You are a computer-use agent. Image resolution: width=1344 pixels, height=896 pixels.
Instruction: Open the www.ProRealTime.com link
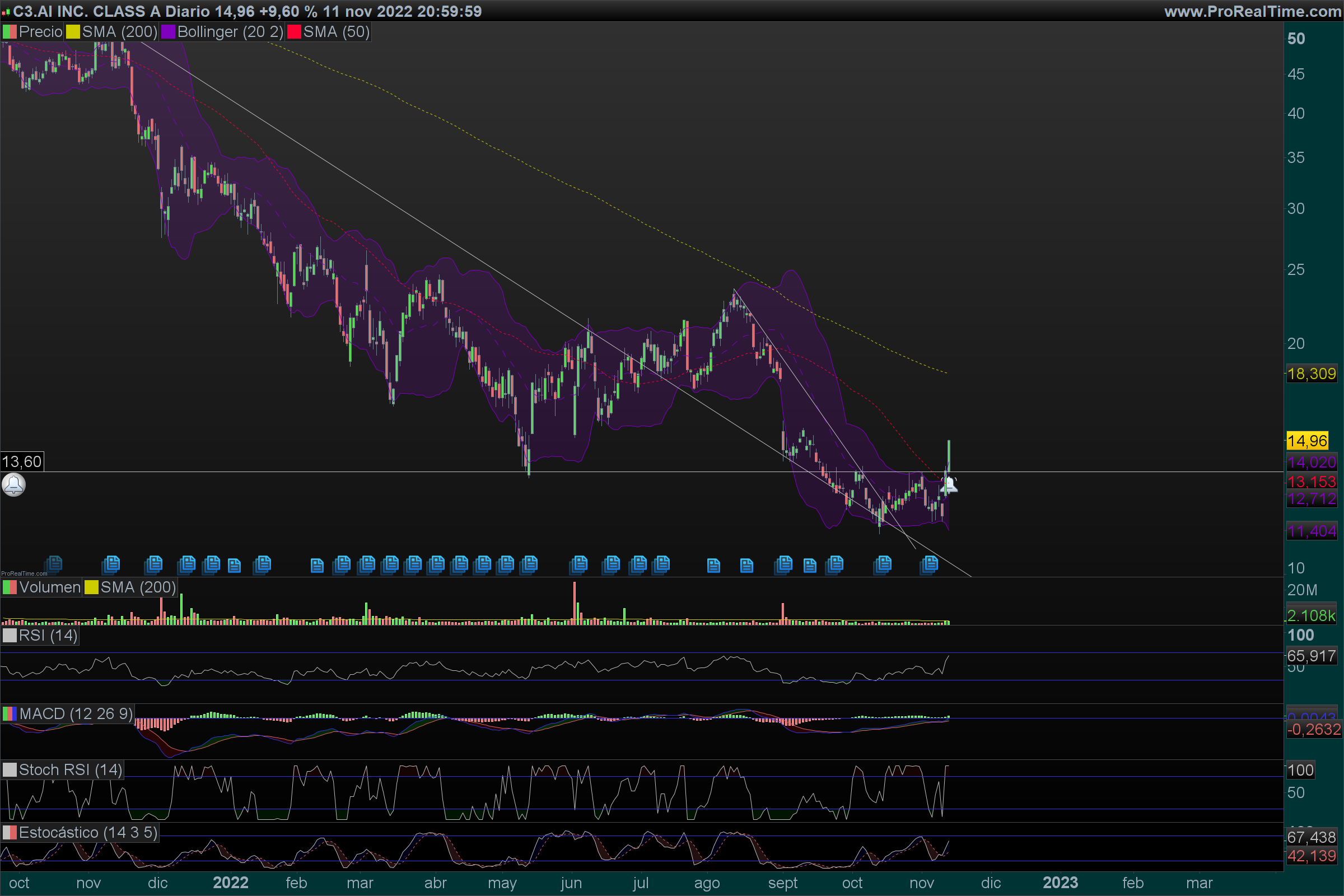pyautogui.click(x=1252, y=11)
